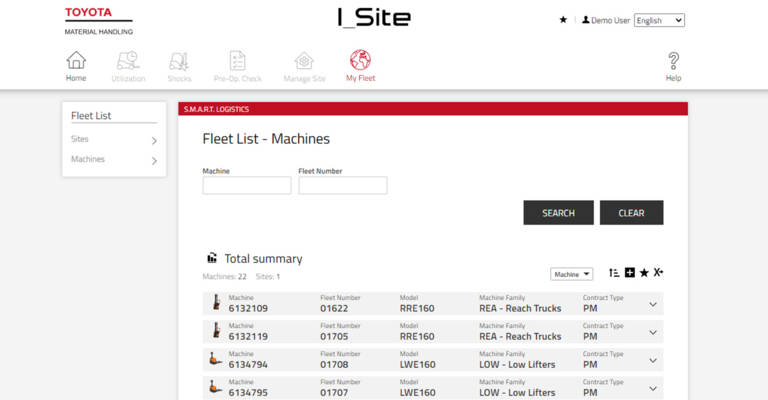
Task: Expand the row for machine 6134794
Action: [653, 360]
